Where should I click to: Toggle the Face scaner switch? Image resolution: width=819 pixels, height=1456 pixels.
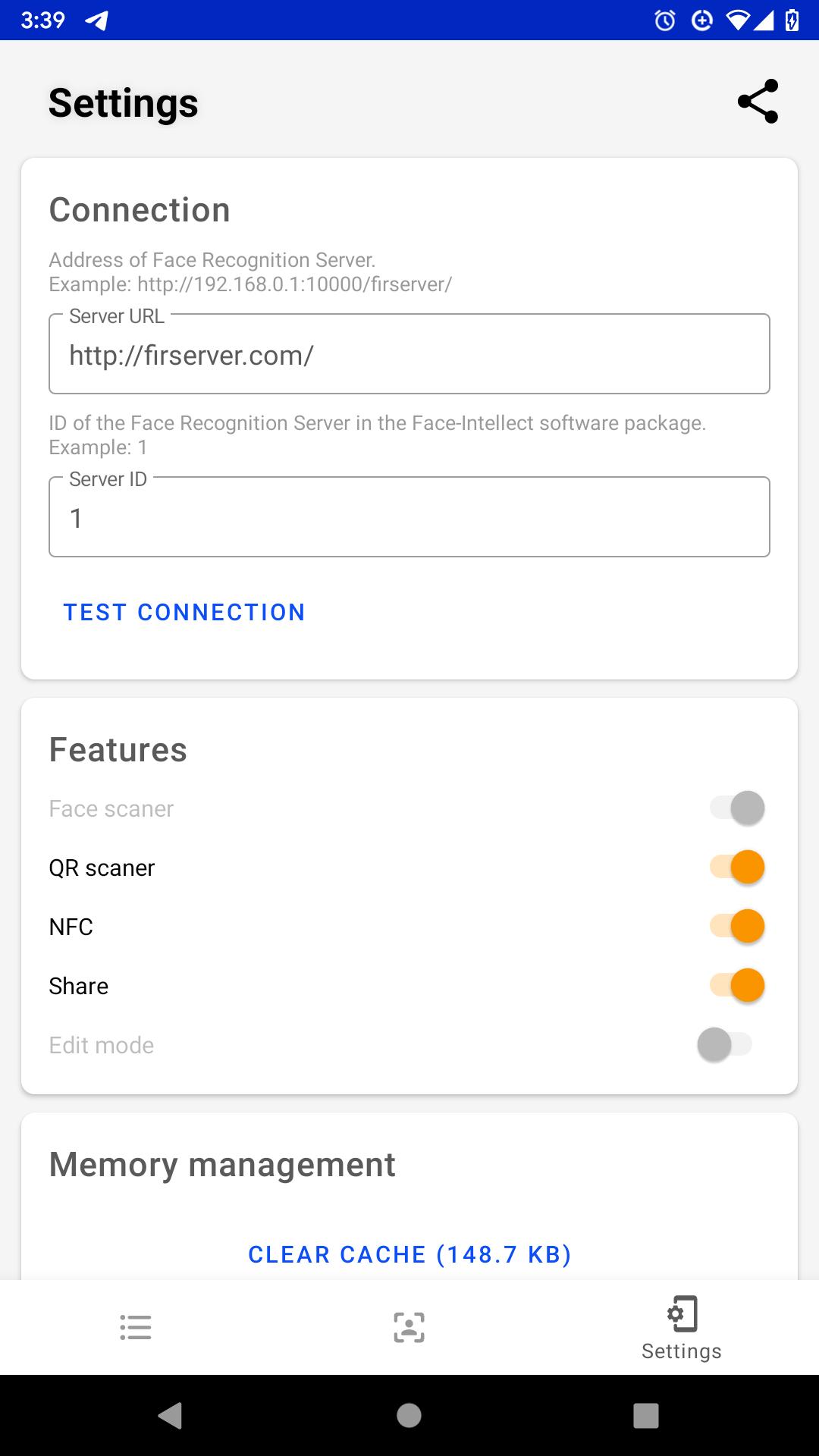737,808
